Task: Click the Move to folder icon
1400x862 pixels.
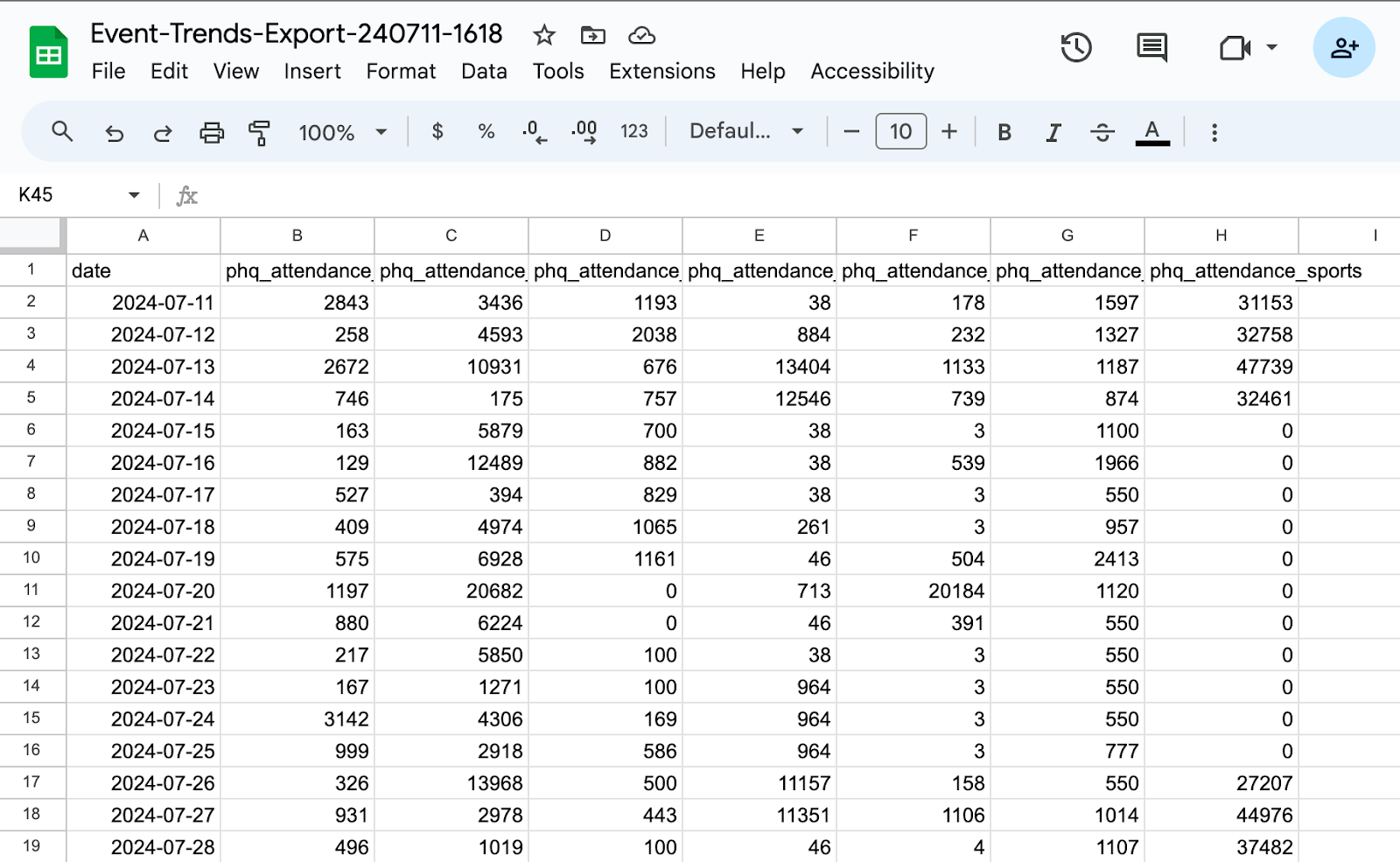Action: (593, 35)
